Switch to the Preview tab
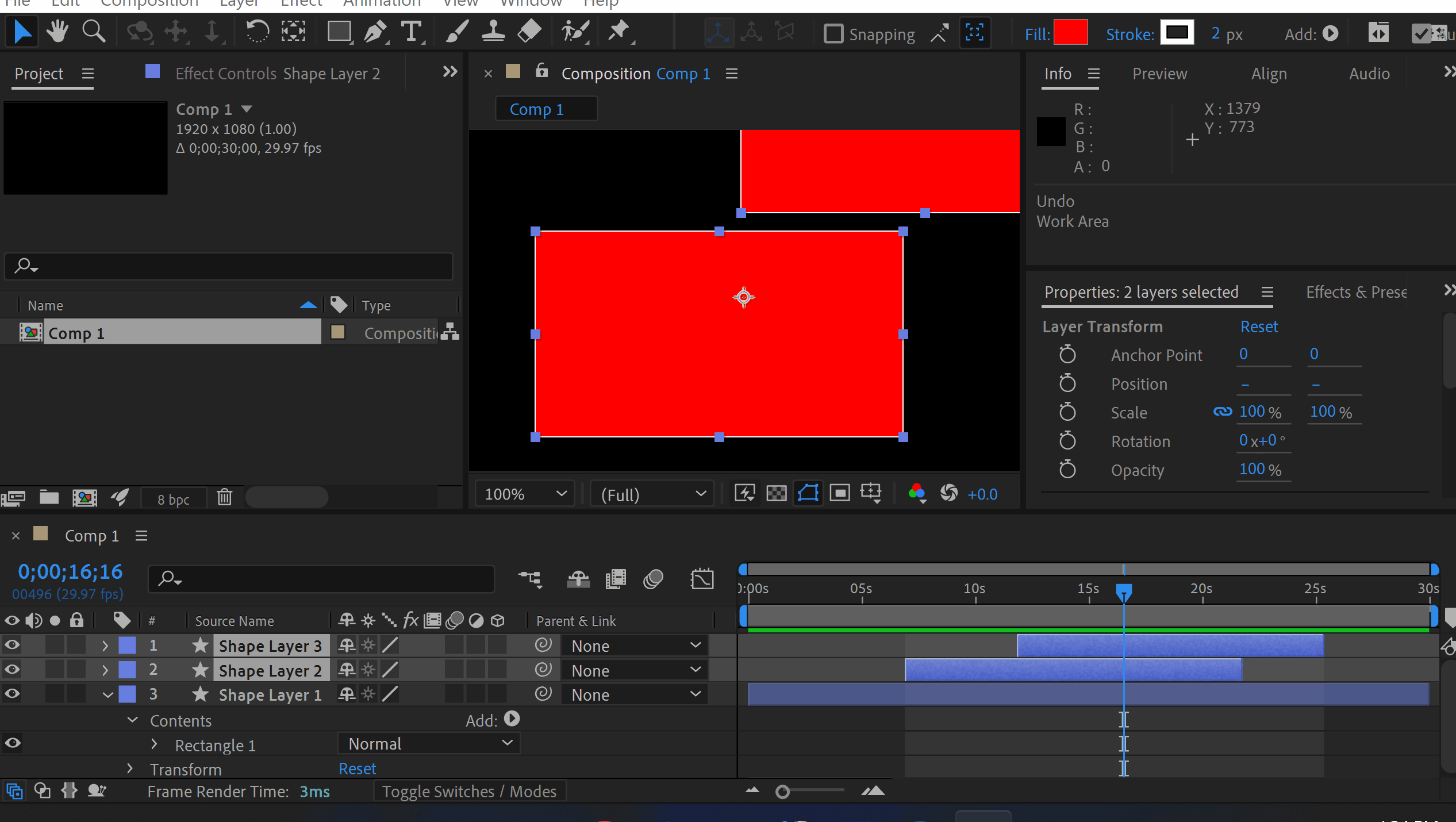The image size is (1456, 822). (x=1159, y=74)
